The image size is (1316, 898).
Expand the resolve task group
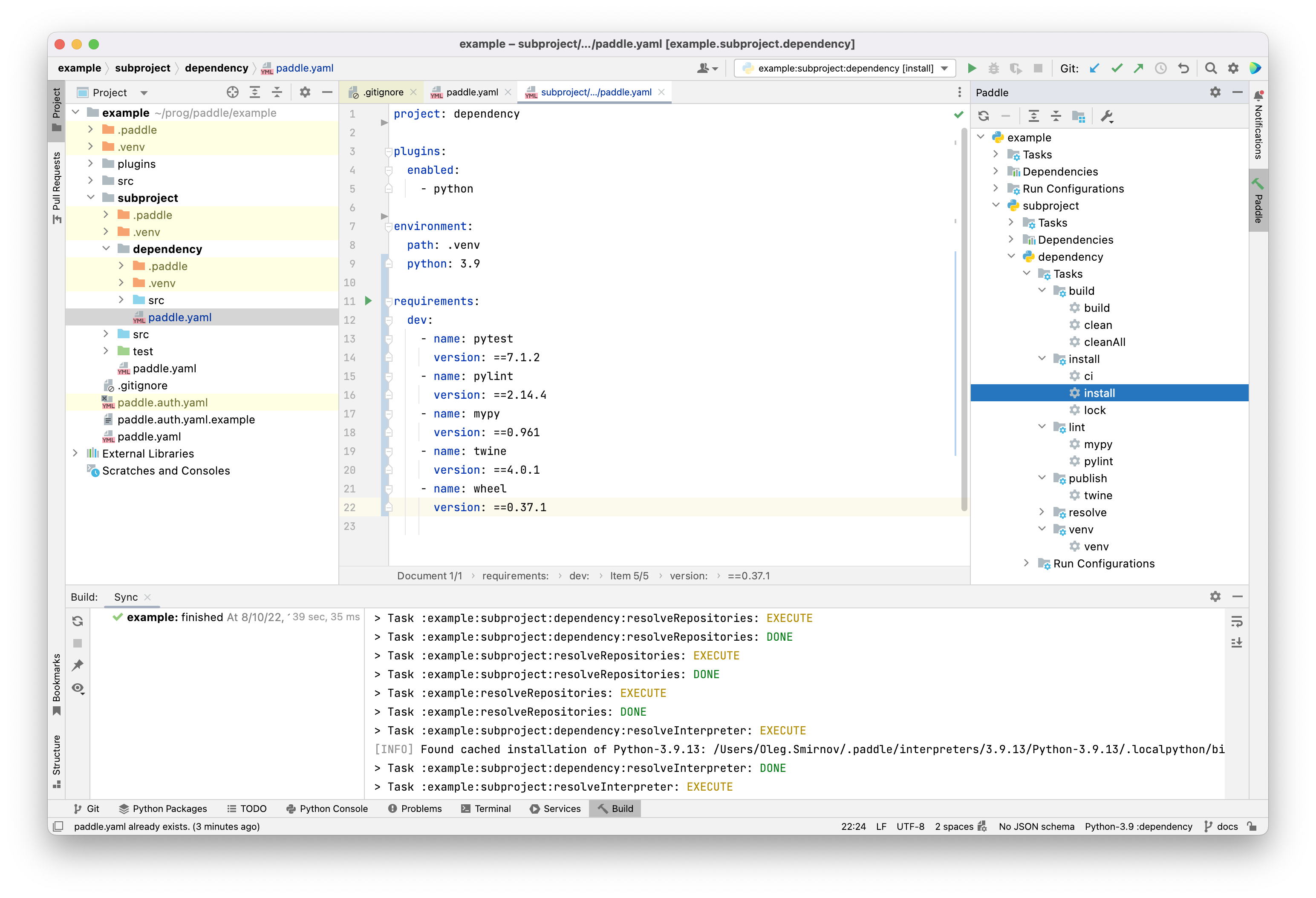click(1042, 512)
